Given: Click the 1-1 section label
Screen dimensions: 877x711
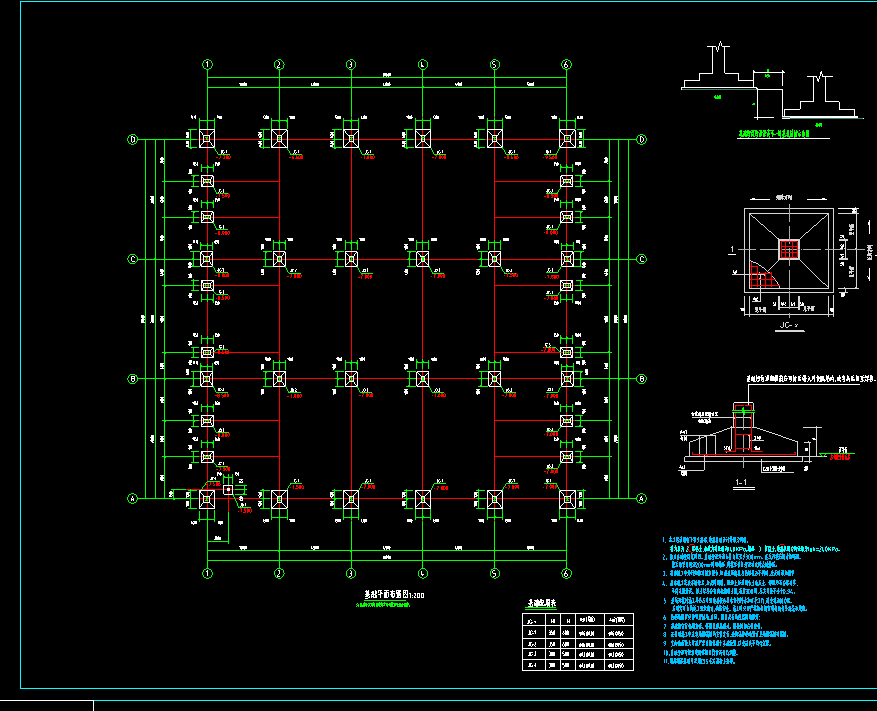Looking at the screenshot, I should click(744, 483).
